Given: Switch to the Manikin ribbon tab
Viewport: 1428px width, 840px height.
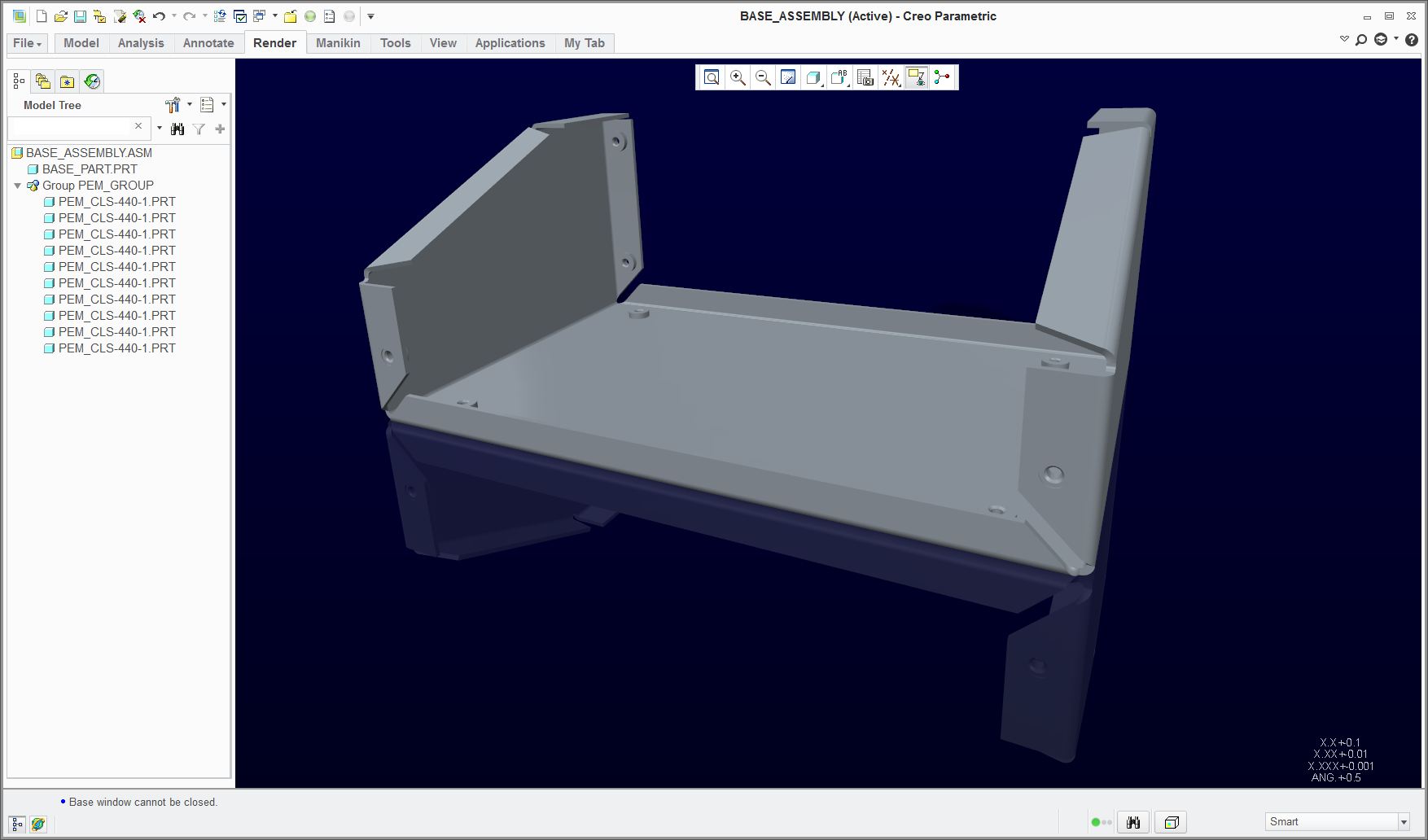Looking at the screenshot, I should [x=338, y=43].
